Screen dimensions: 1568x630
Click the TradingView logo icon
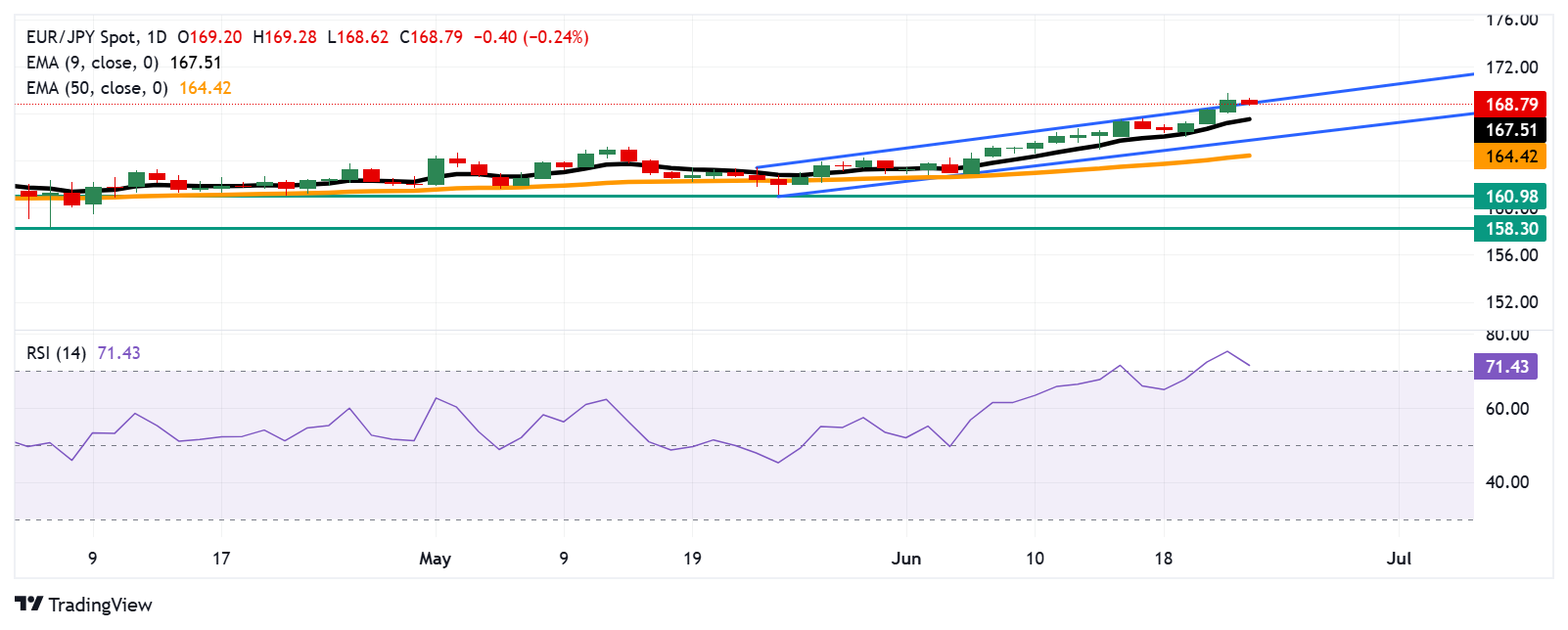pos(29,605)
